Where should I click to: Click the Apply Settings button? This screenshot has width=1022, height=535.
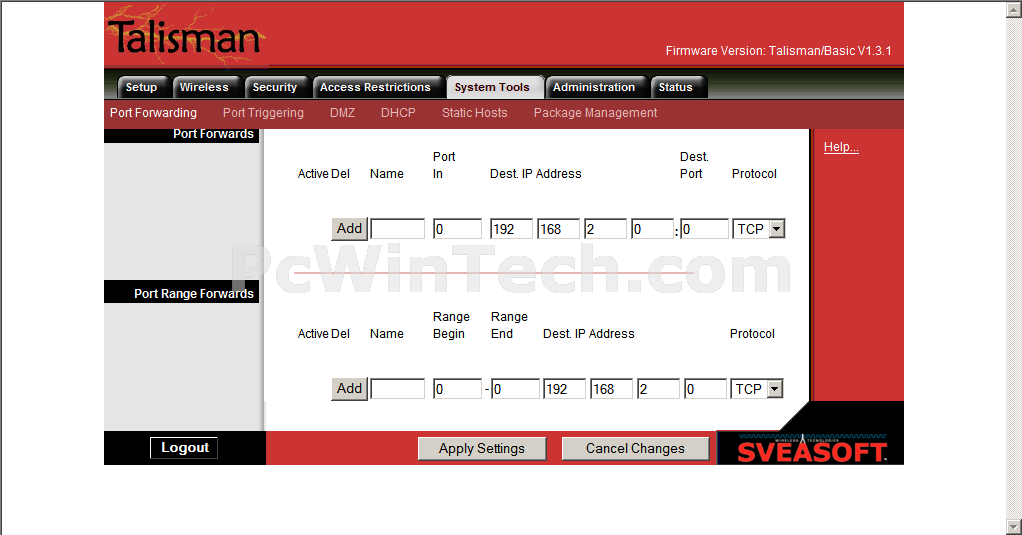coord(482,448)
